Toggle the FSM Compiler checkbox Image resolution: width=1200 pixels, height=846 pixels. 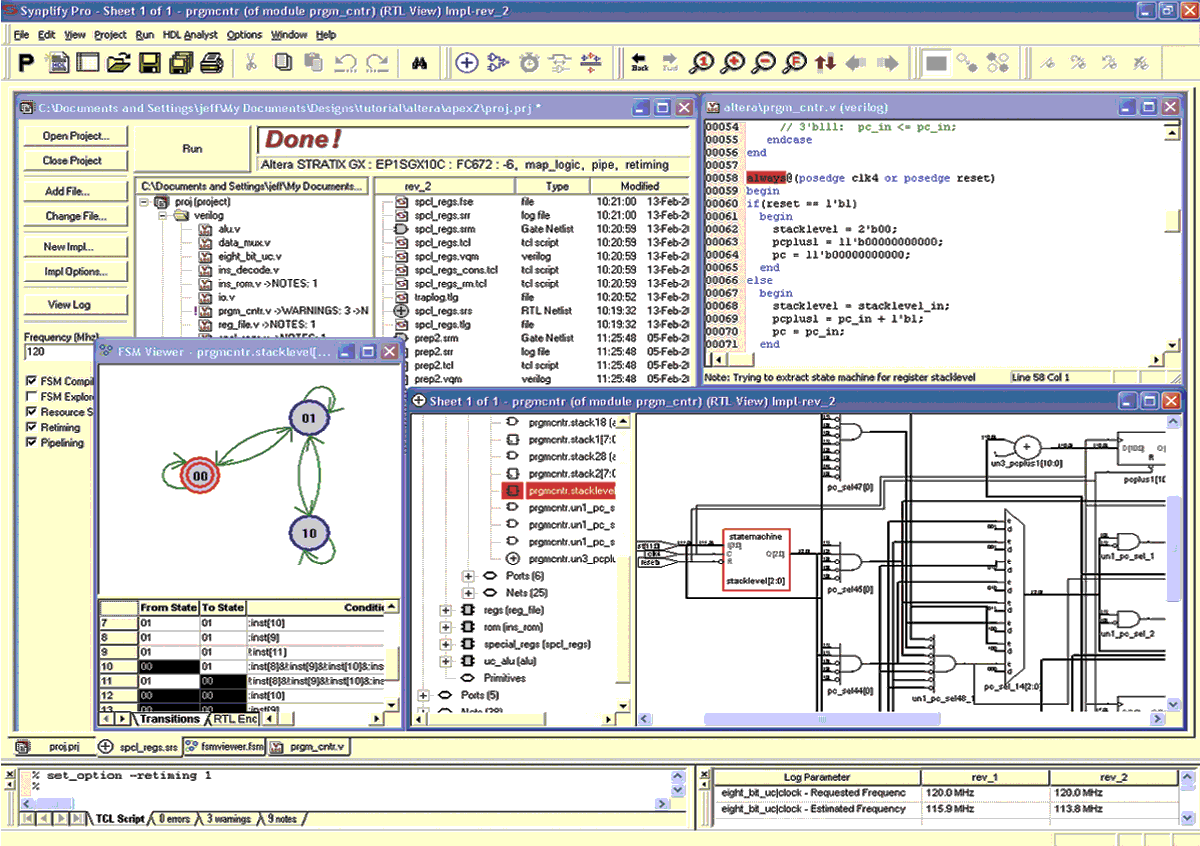click(x=32, y=382)
